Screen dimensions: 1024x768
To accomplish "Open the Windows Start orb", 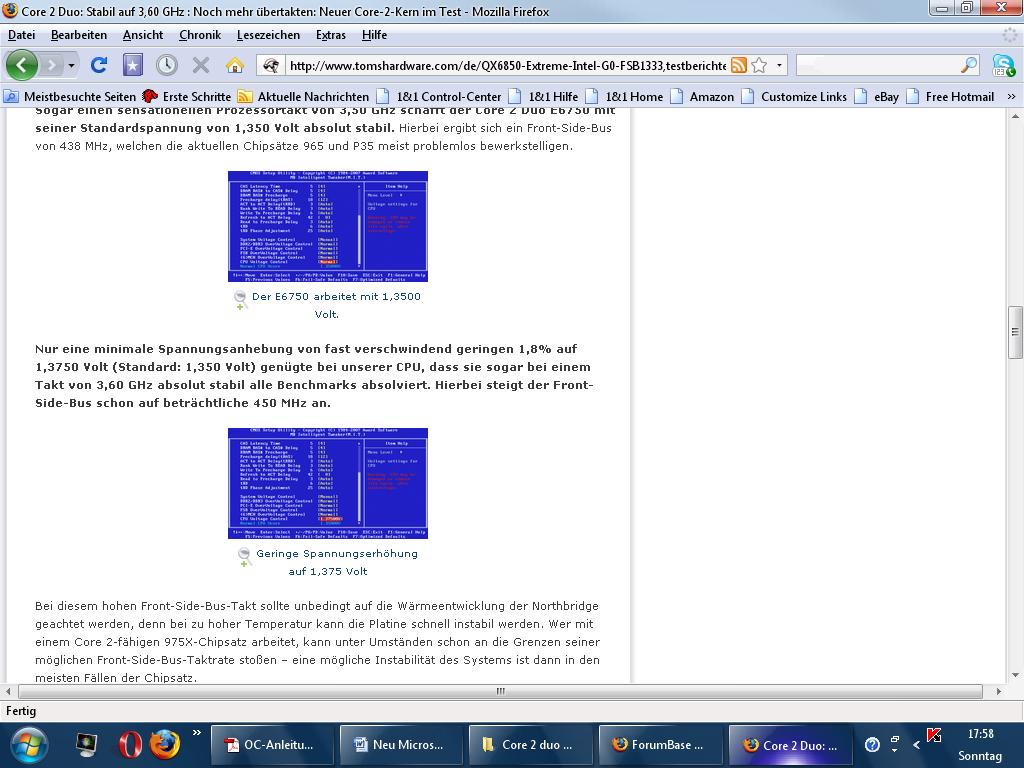I will pyautogui.click(x=27, y=745).
